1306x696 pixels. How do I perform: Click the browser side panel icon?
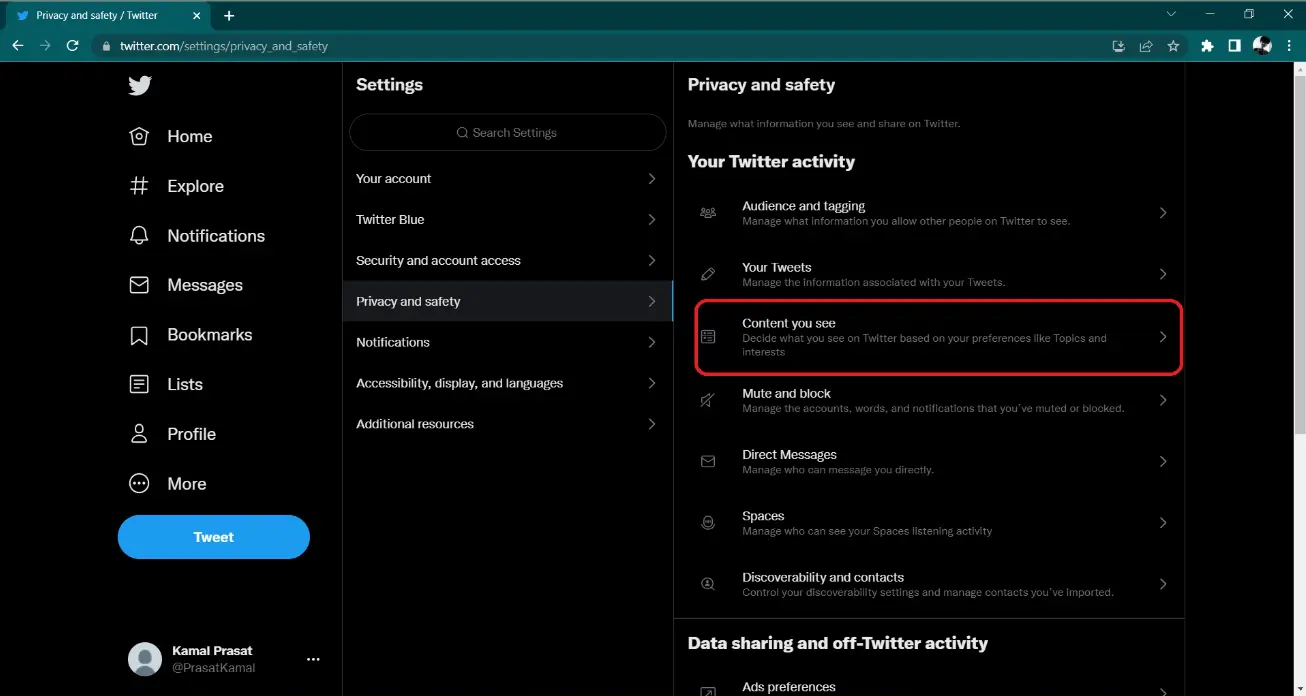pyautogui.click(x=1235, y=46)
